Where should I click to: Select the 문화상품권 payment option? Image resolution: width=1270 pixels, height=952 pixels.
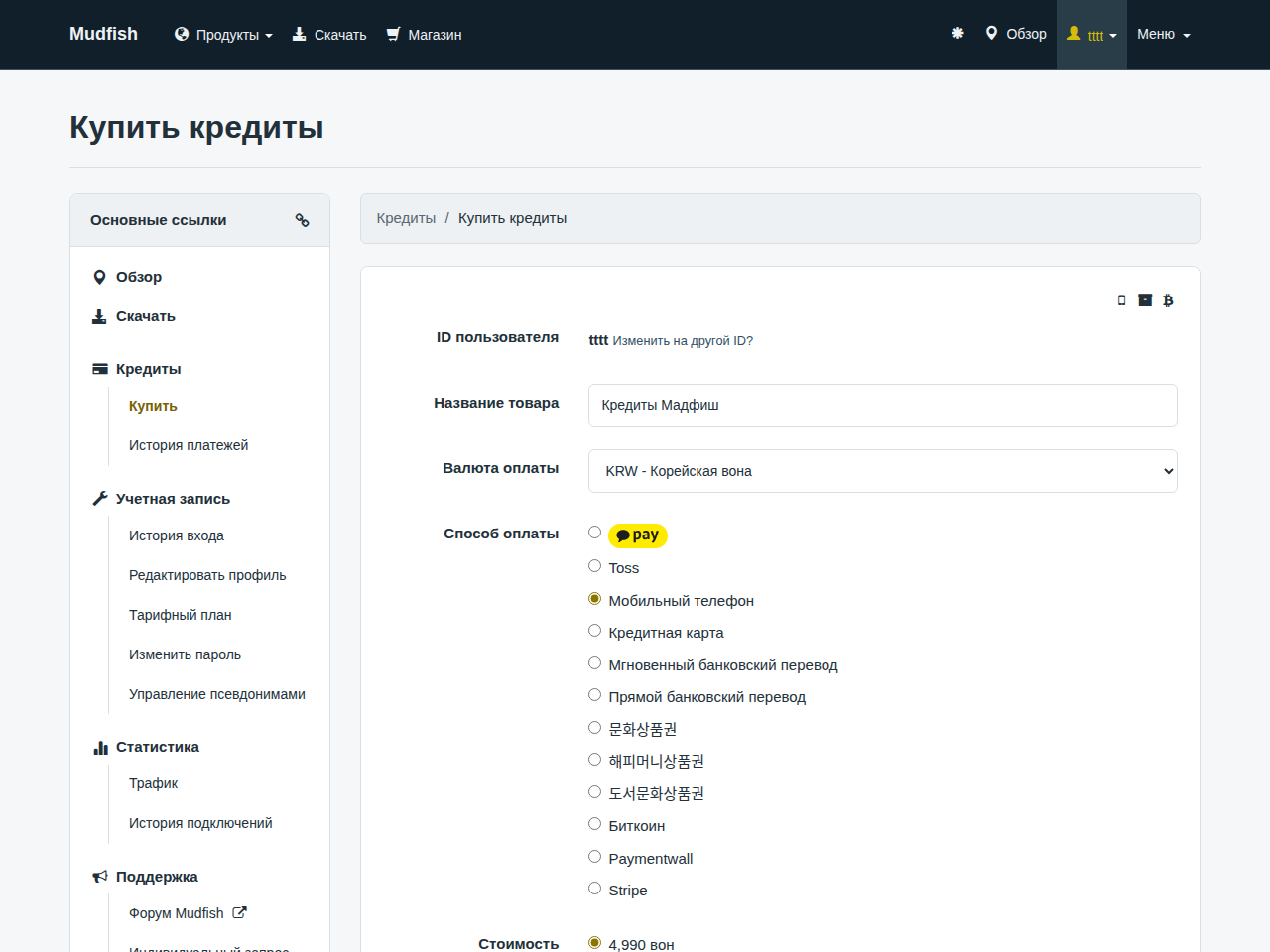595,728
